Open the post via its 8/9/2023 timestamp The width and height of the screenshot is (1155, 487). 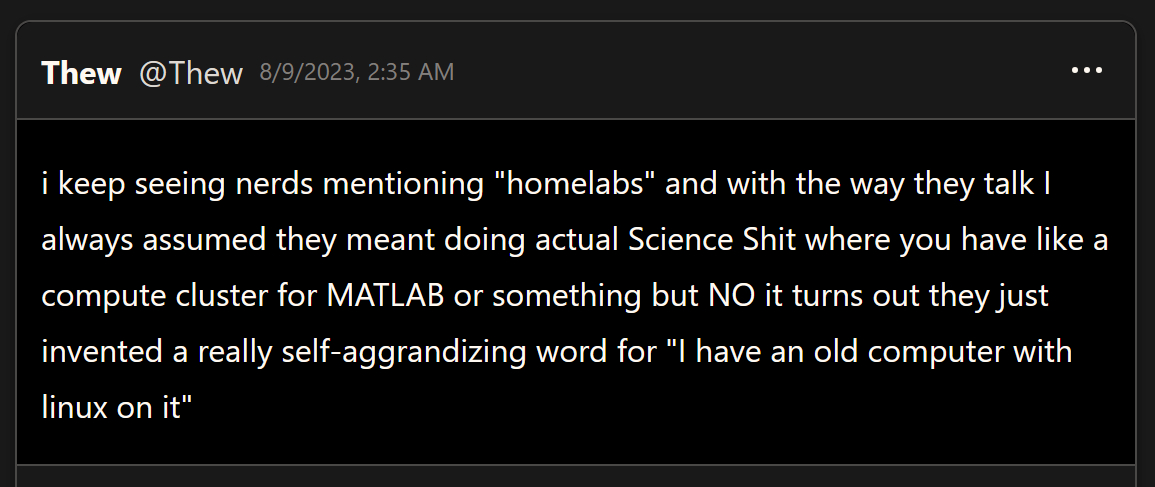[357, 72]
